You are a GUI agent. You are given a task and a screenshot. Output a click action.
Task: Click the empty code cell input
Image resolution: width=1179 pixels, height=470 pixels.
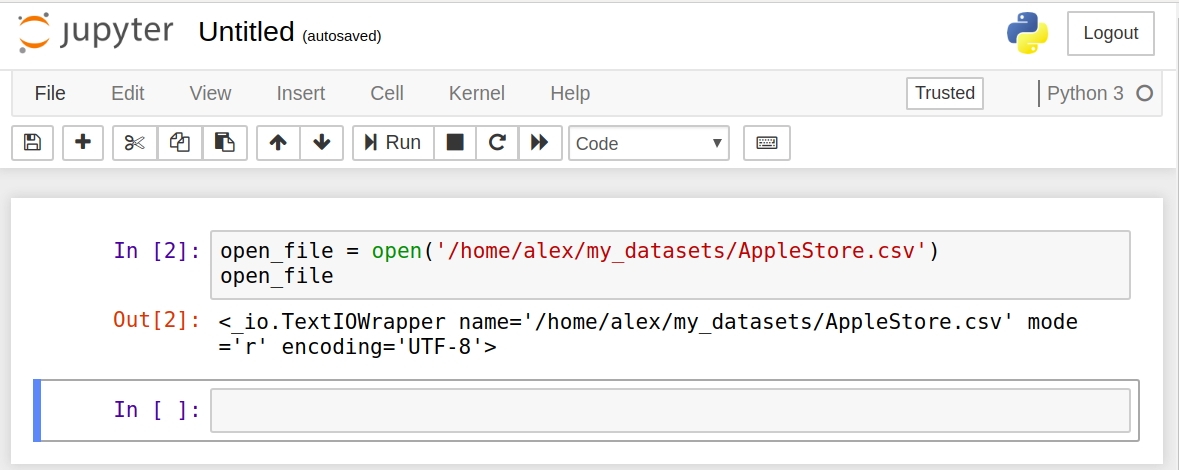(x=670, y=410)
